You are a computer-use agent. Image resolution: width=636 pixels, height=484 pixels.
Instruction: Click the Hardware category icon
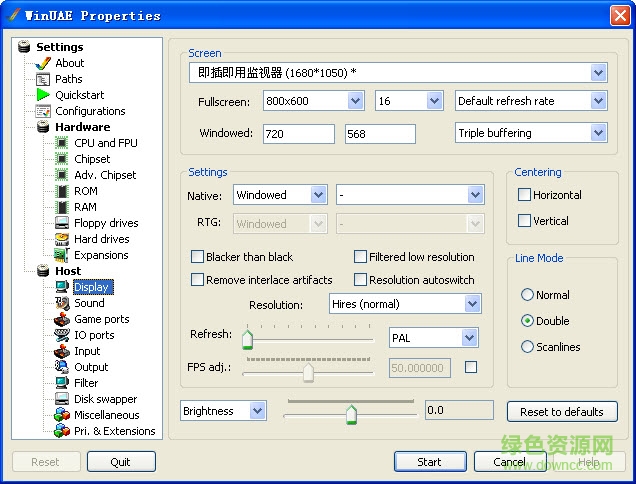pyautogui.click(x=43, y=127)
